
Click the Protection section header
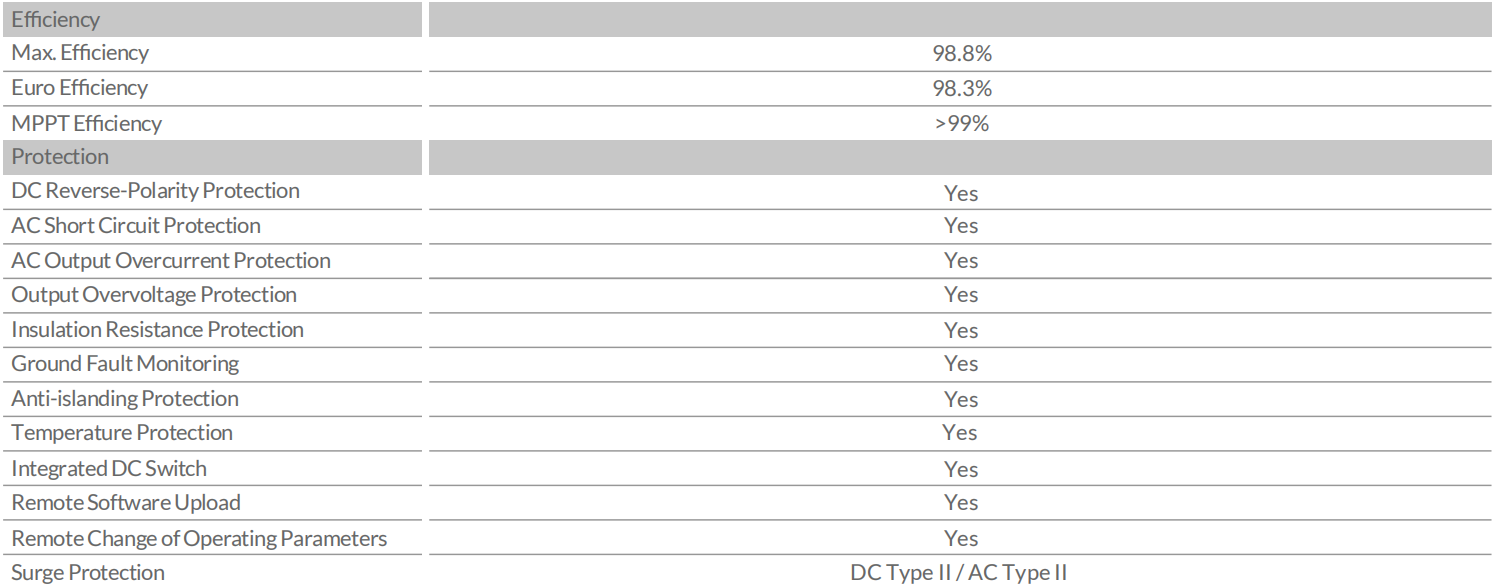(60, 157)
